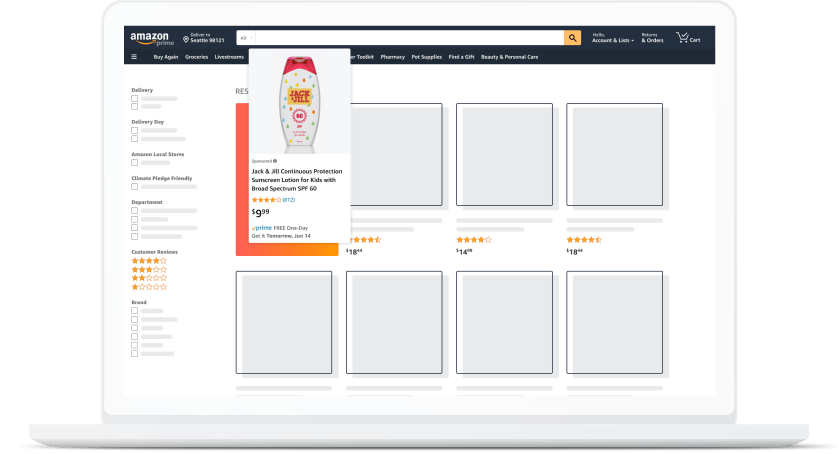Viewport: 839px width, 454px height.
Task: Check the second Delivery Day checkbox
Action: (x=134, y=139)
